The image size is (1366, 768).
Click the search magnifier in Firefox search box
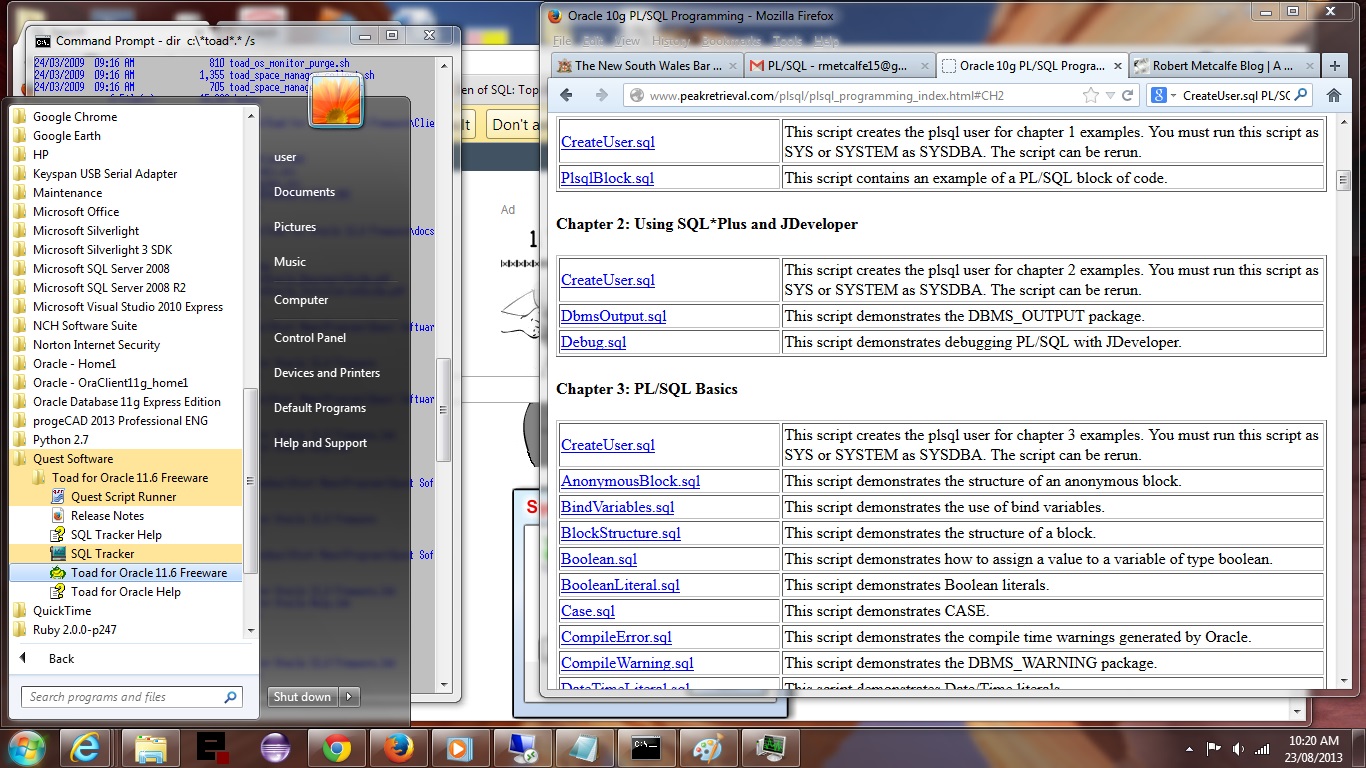tap(1300, 95)
